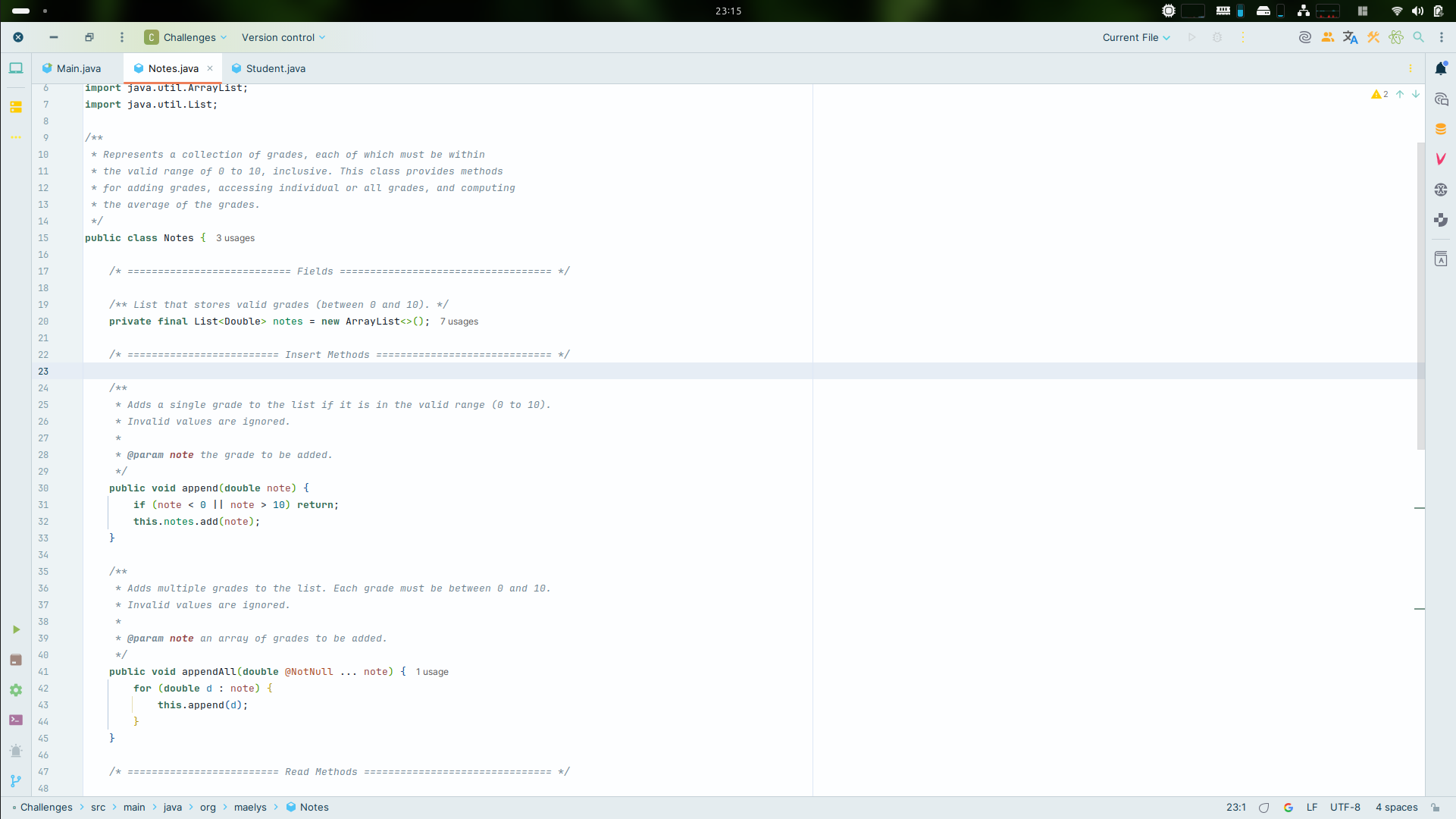Open IDE settings vertical dots at top right
Image resolution: width=1456 pixels, height=819 pixels.
[x=1442, y=37]
